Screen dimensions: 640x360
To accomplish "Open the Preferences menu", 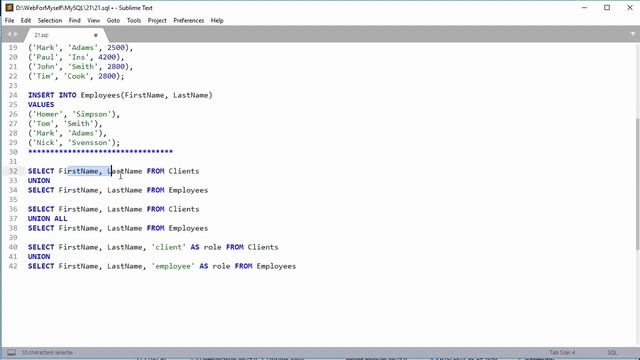I will (x=188, y=20).
